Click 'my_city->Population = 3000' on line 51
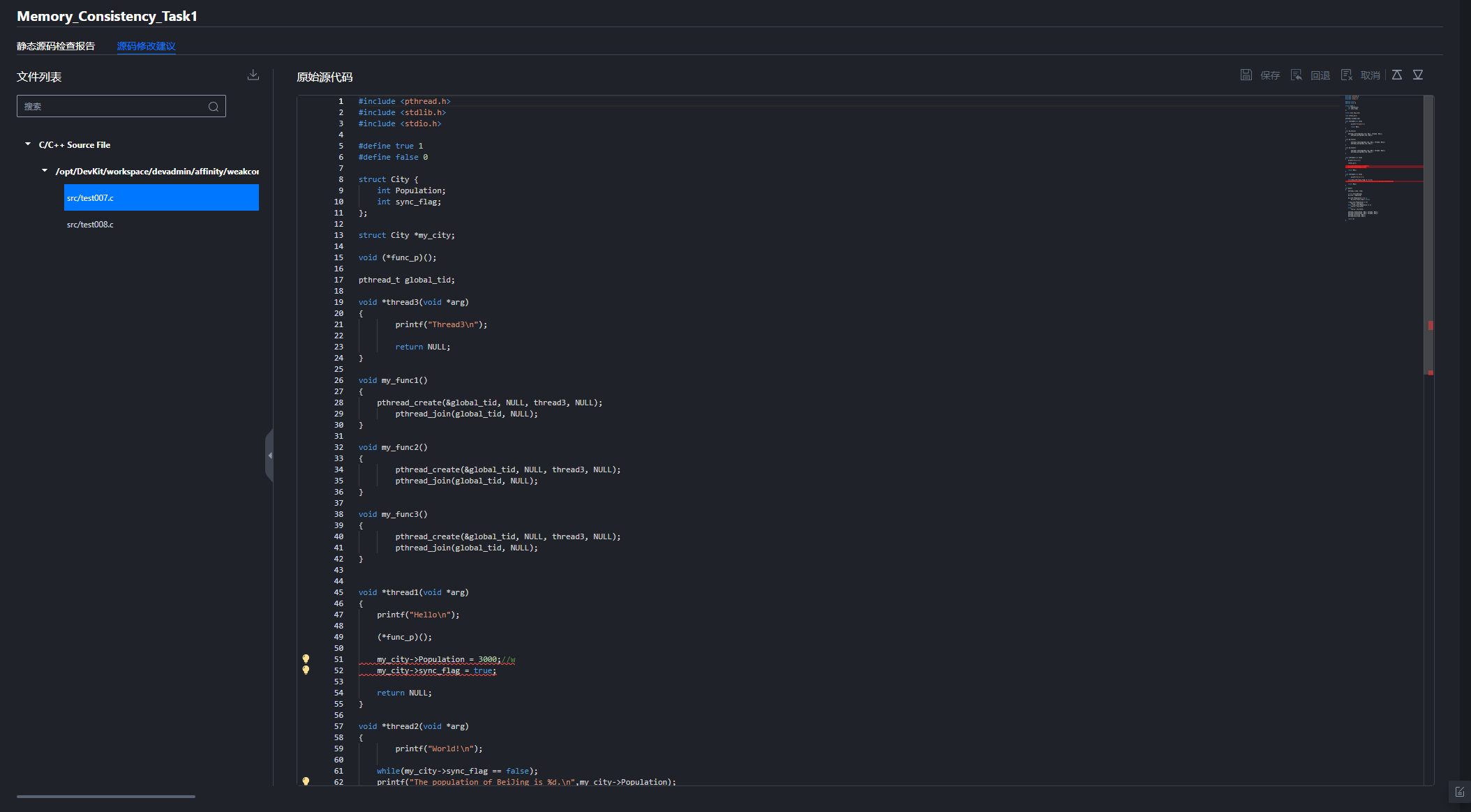The image size is (1471, 812). click(437, 659)
